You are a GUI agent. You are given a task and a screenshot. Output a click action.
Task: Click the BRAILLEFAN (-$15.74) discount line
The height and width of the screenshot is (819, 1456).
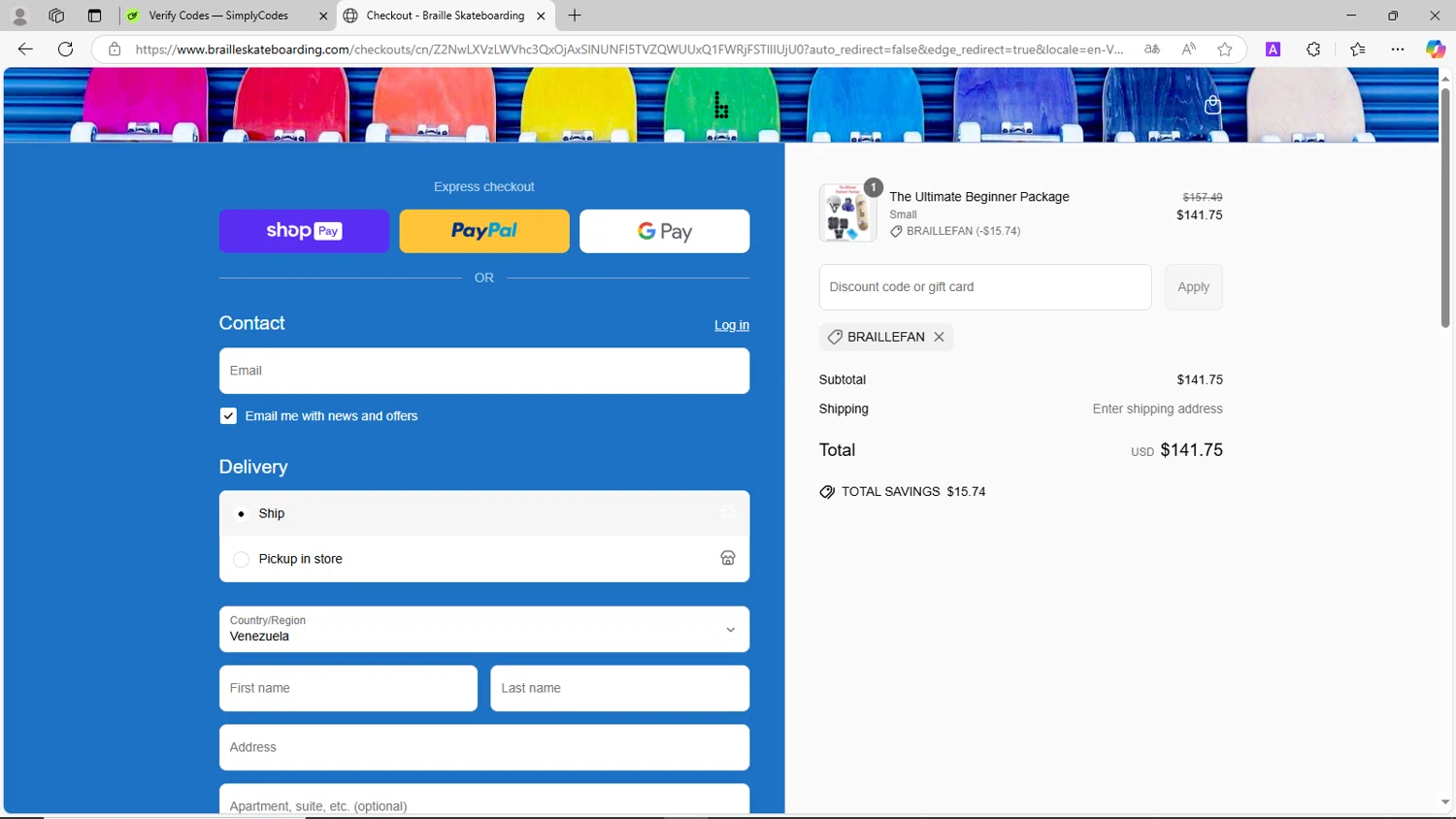955,231
